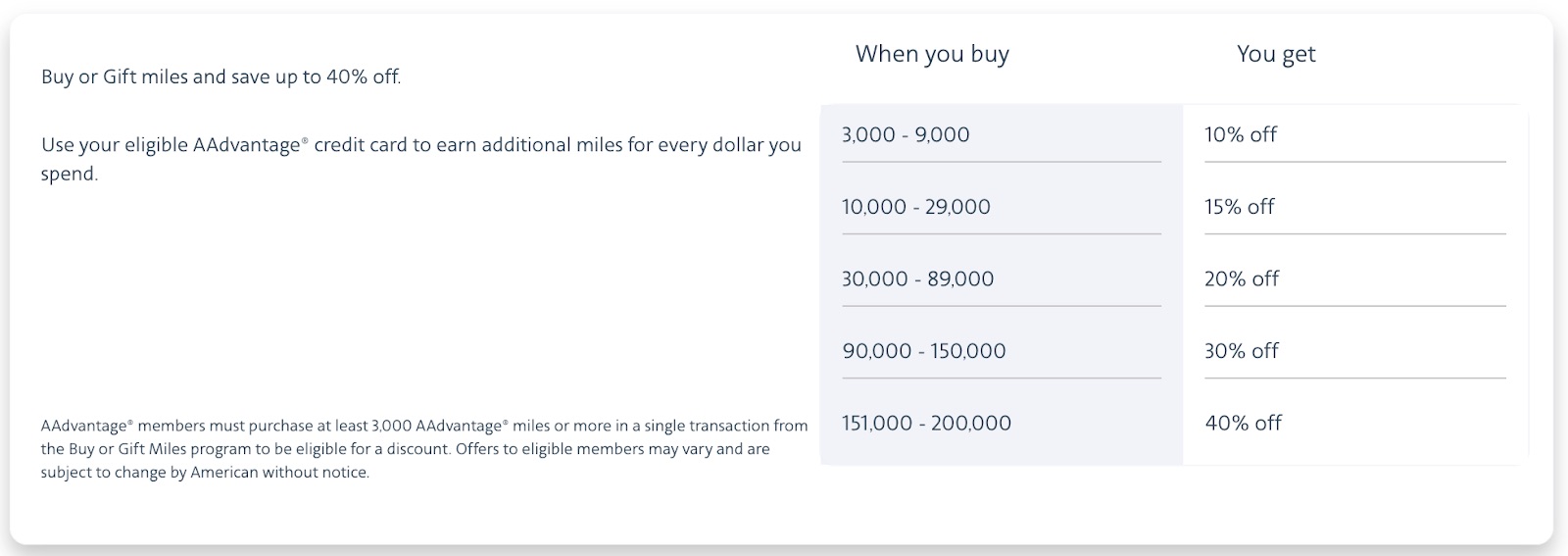Select the 30,000 - 89,000 miles row
The height and width of the screenshot is (556, 1568).
tap(918, 279)
